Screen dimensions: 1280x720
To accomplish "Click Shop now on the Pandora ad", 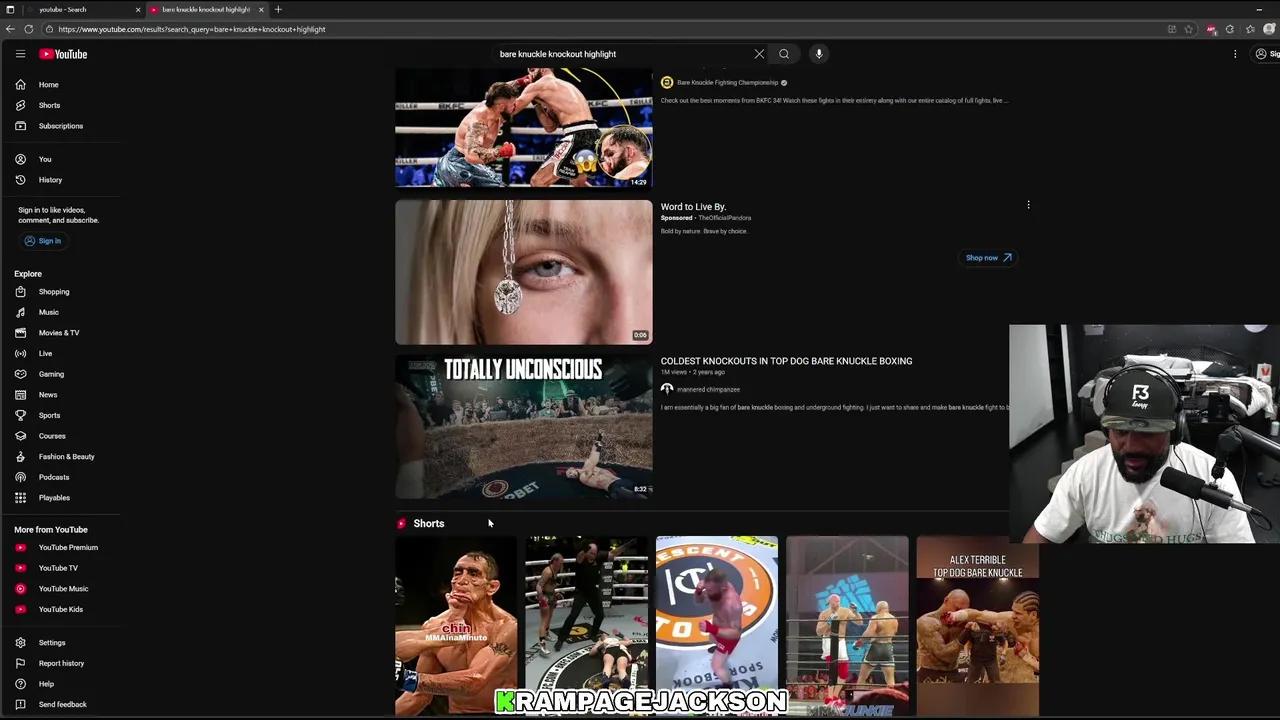I will [988, 258].
